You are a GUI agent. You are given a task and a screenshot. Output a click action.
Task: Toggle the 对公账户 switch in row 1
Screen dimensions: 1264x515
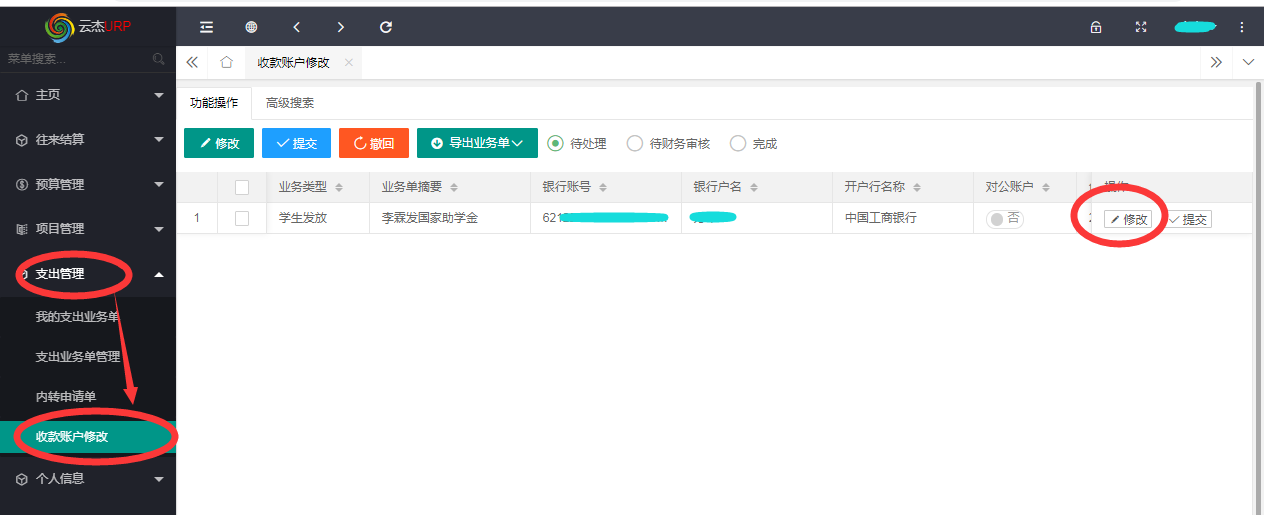[x=1004, y=218]
